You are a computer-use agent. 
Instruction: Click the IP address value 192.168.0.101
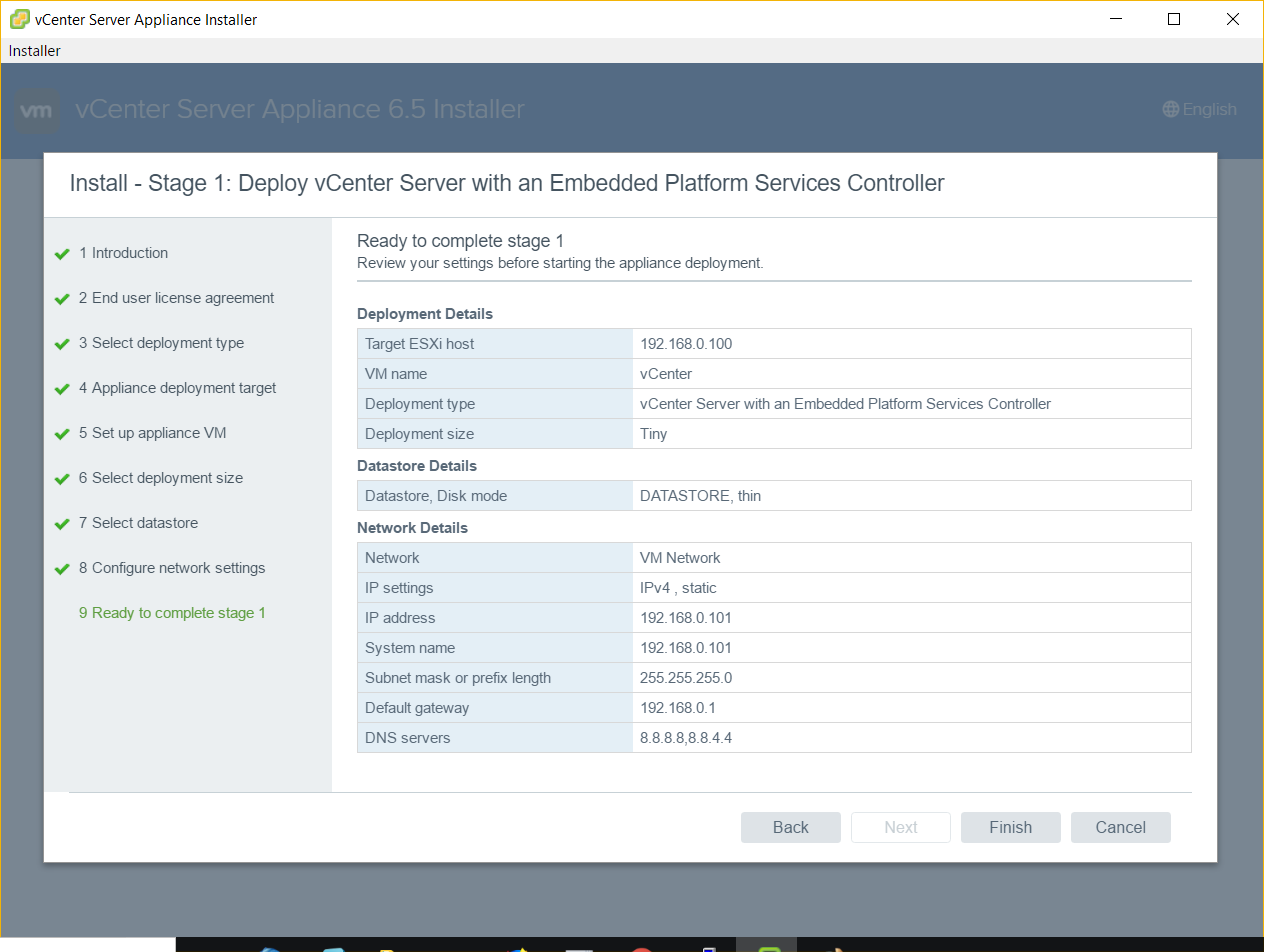(x=686, y=618)
